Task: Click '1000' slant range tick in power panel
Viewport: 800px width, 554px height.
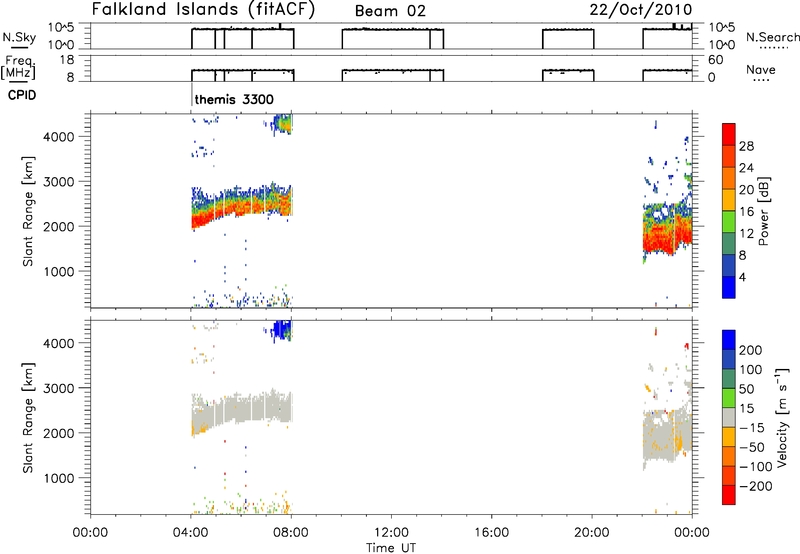Action: point(59,271)
